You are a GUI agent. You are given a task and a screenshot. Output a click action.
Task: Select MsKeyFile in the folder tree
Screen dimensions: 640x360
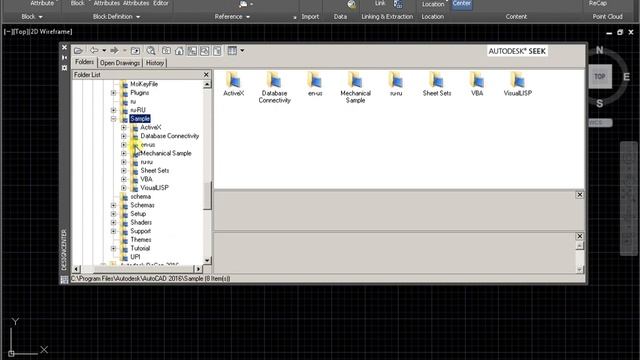tap(144, 84)
